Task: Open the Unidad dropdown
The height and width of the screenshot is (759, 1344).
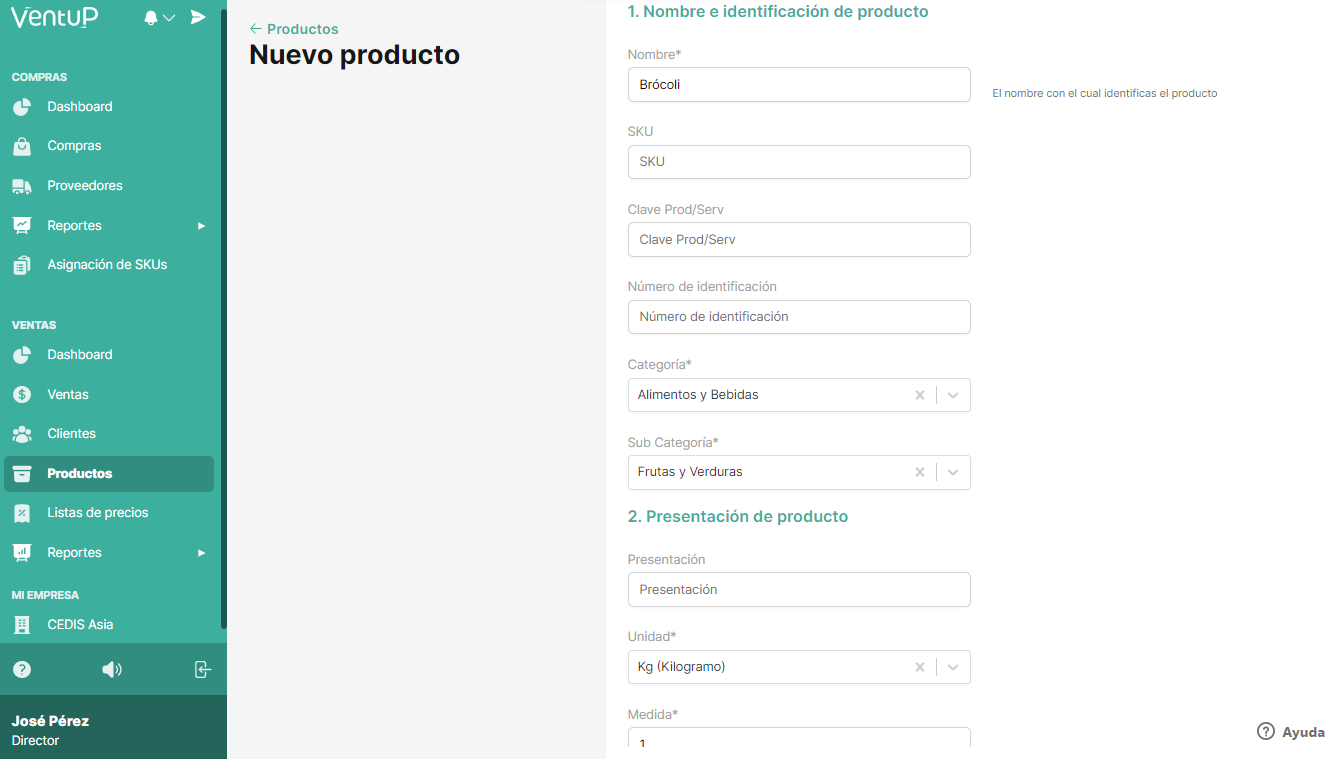Action: pyautogui.click(x=951, y=666)
